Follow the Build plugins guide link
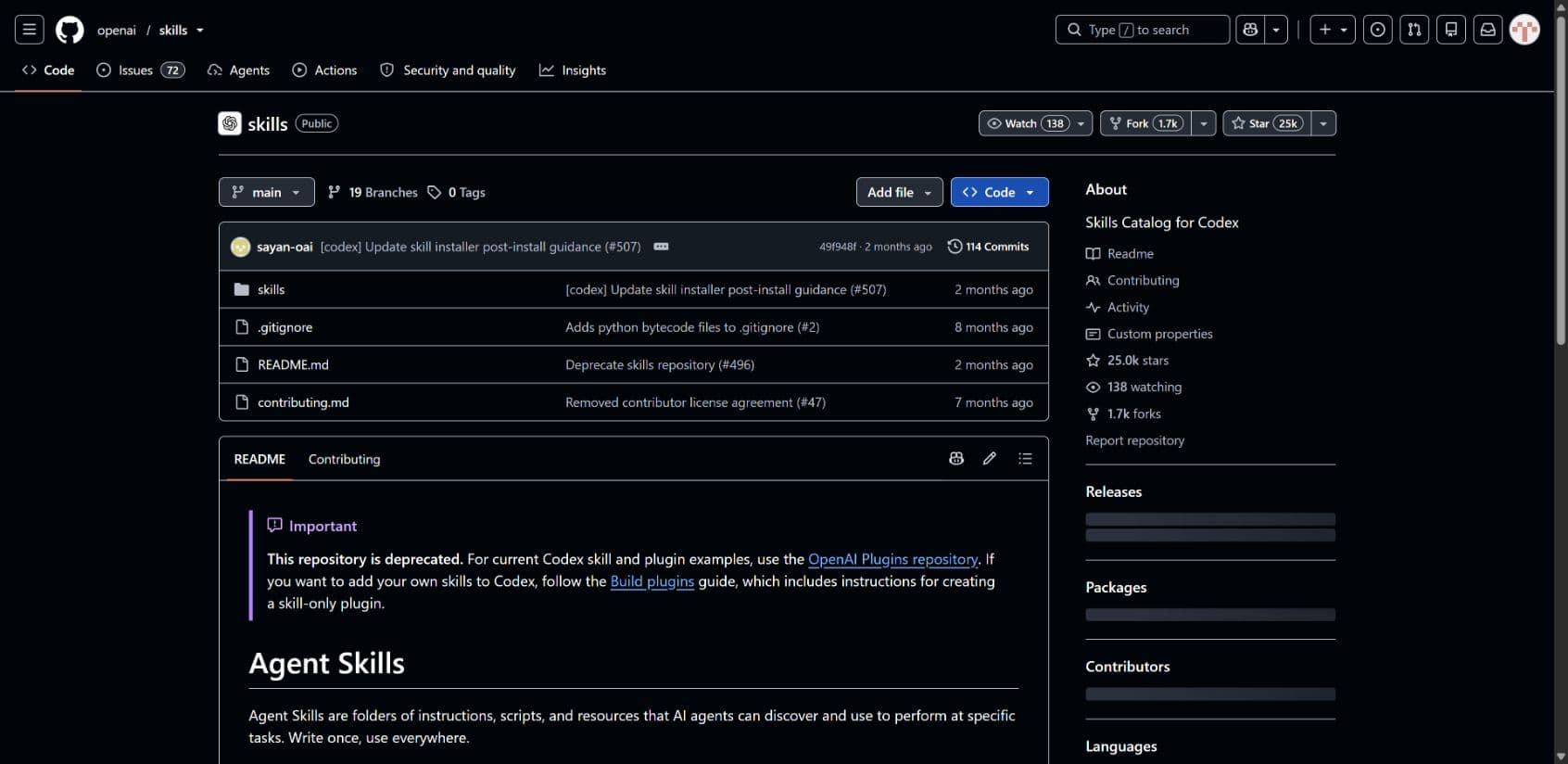 [x=651, y=581]
